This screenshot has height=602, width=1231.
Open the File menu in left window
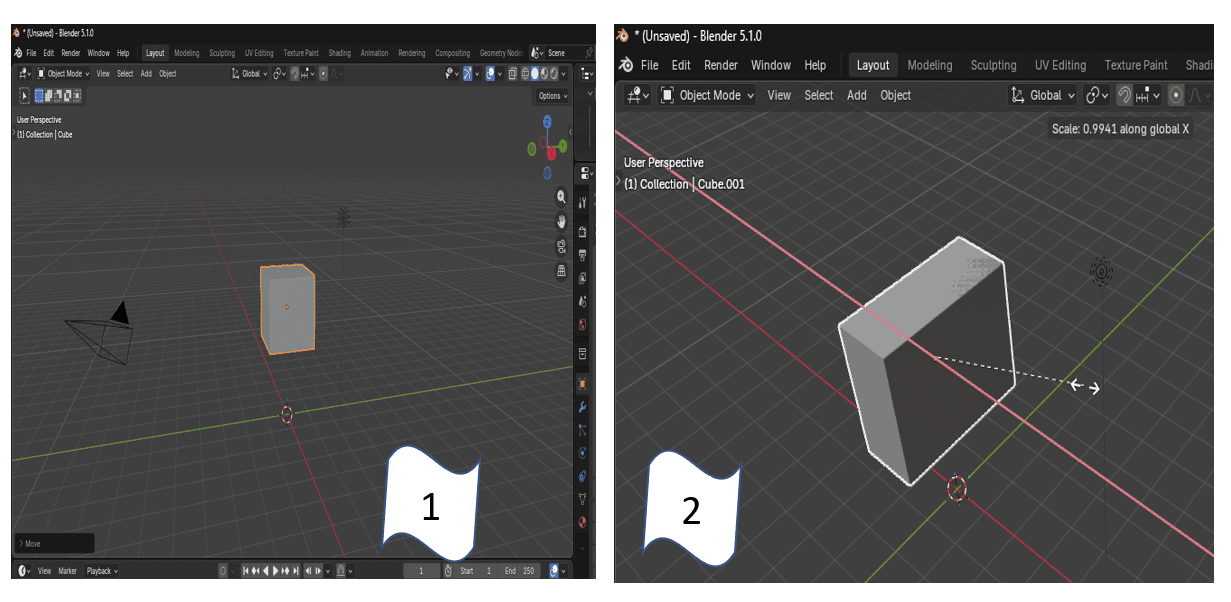point(31,53)
